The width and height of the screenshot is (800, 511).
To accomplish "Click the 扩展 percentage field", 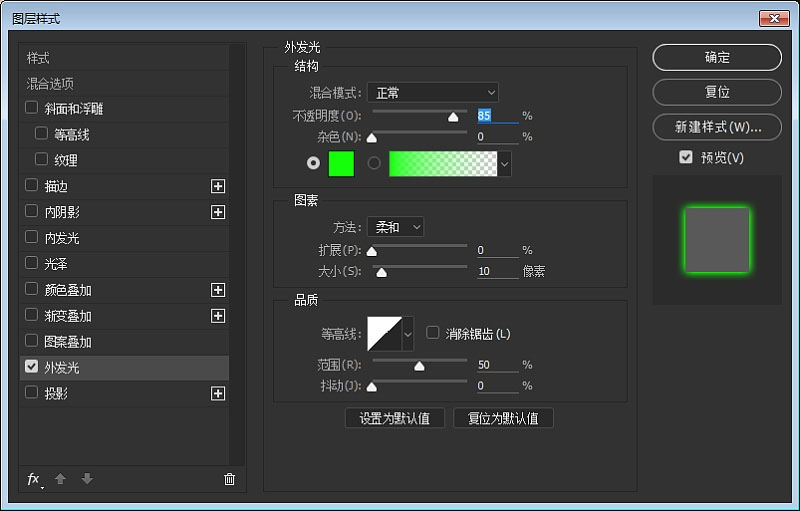I will tap(497, 250).
